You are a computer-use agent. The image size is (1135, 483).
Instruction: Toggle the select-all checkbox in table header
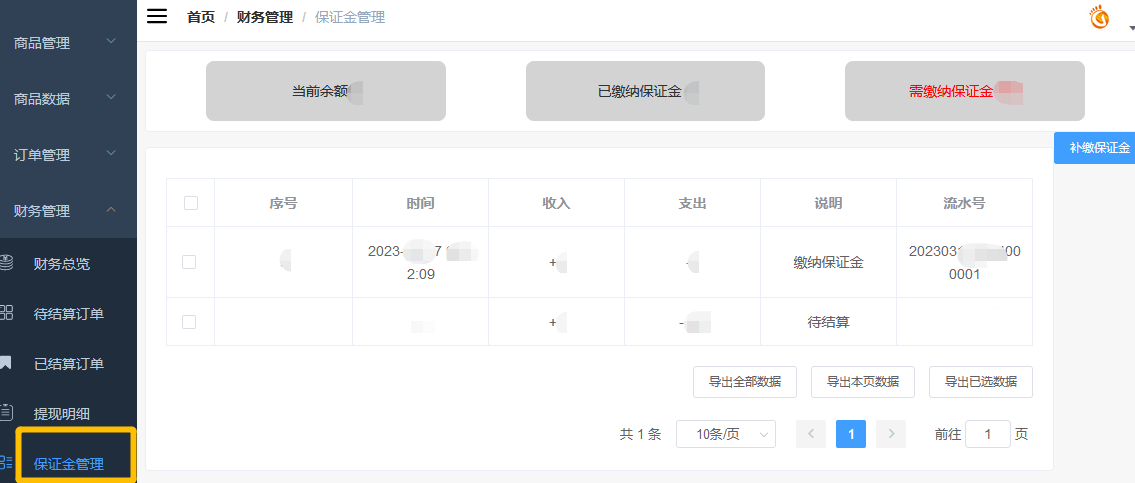tap(191, 203)
